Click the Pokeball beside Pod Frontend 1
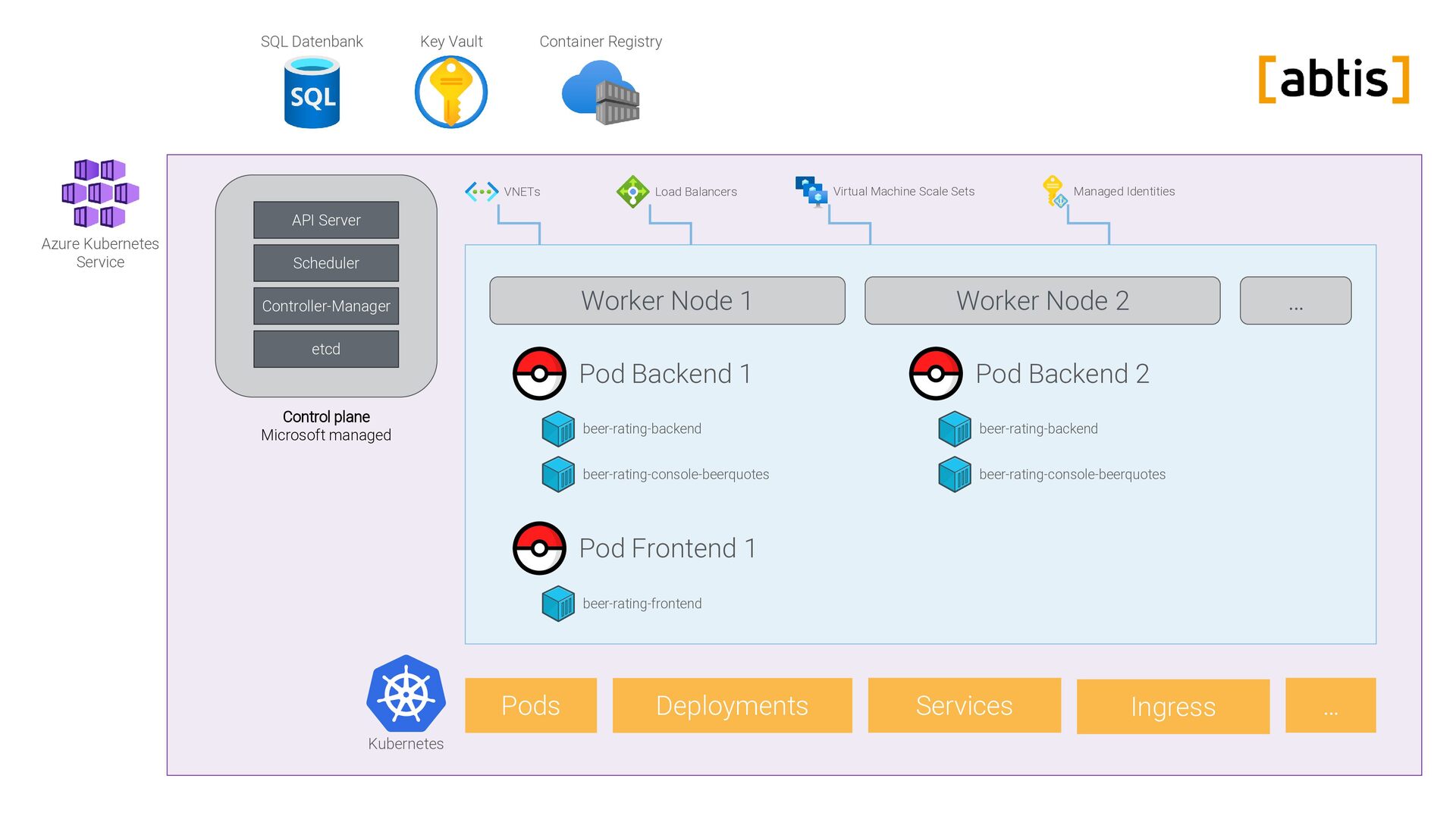The image size is (1456, 819). [x=539, y=548]
